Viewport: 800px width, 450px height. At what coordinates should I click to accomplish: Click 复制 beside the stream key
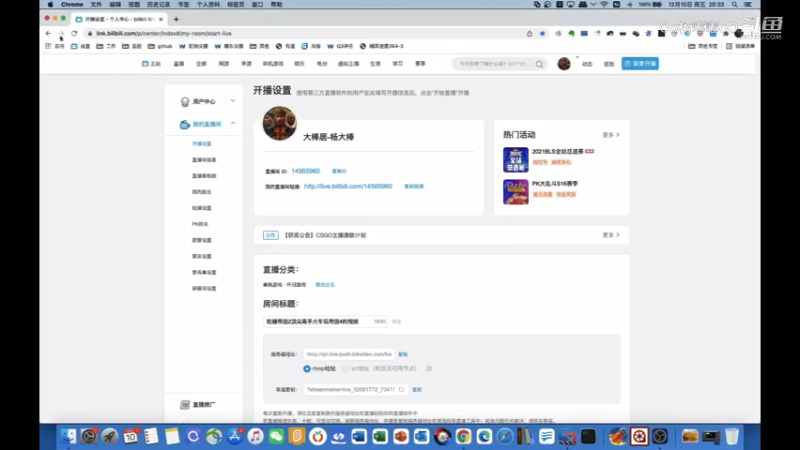(417, 389)
